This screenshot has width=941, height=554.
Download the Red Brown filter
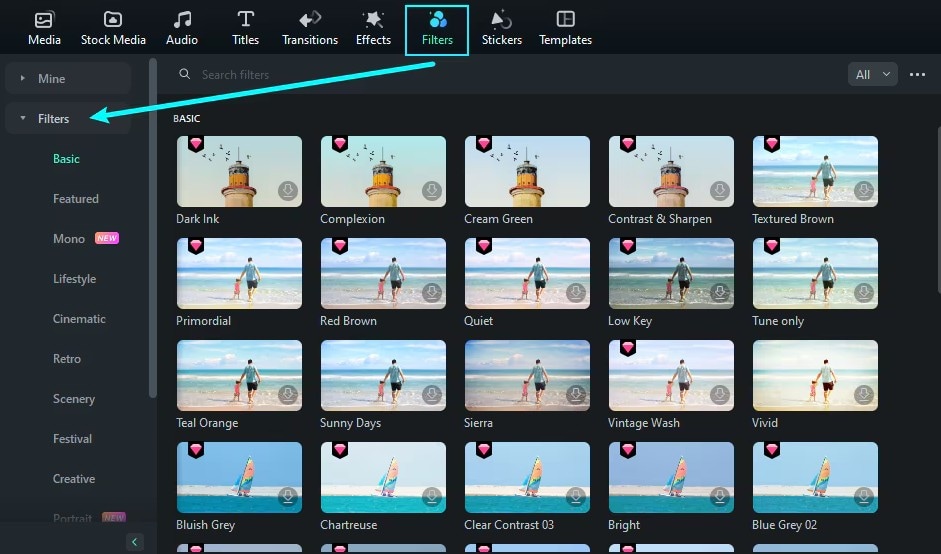[x=432, y=293]
